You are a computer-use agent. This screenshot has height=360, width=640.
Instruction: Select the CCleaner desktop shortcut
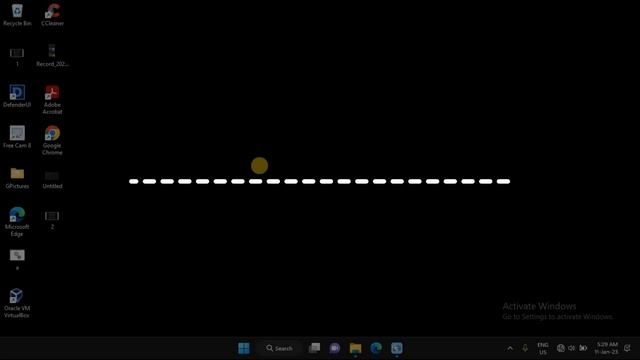click(52, 15)
